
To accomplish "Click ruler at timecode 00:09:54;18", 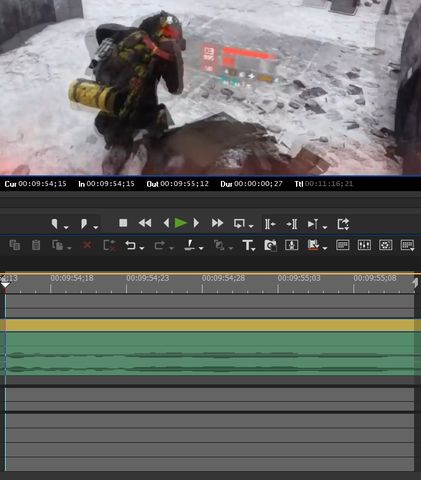I will [x=72, y=278].
